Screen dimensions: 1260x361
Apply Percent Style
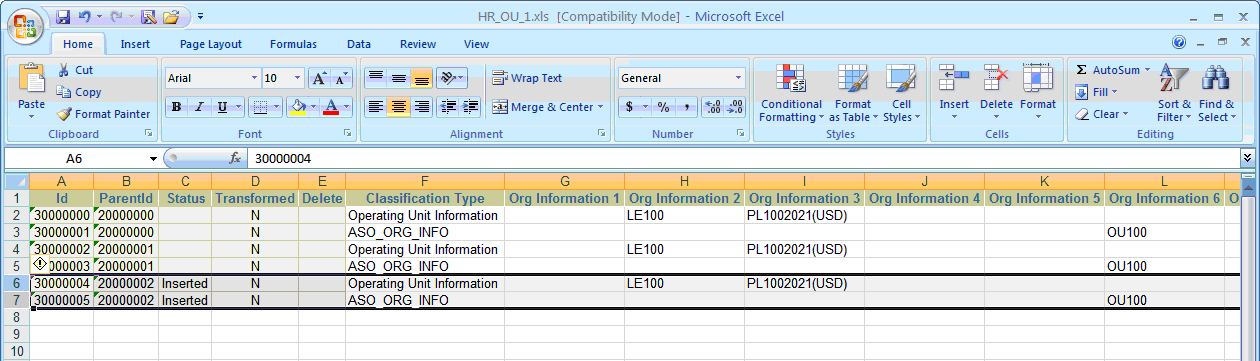(664, 107)
